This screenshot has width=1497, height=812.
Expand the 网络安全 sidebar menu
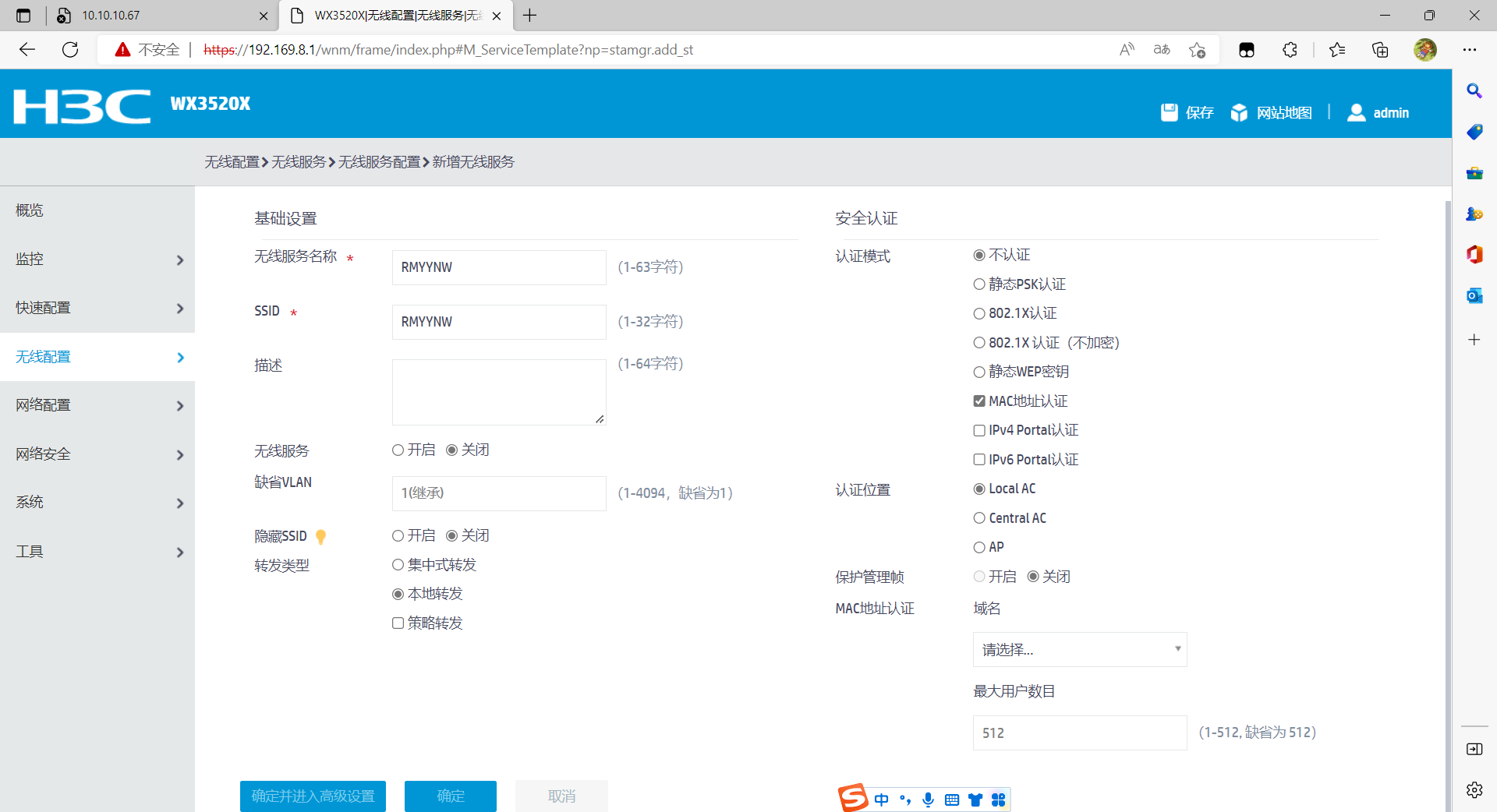(x=97, y=454)
